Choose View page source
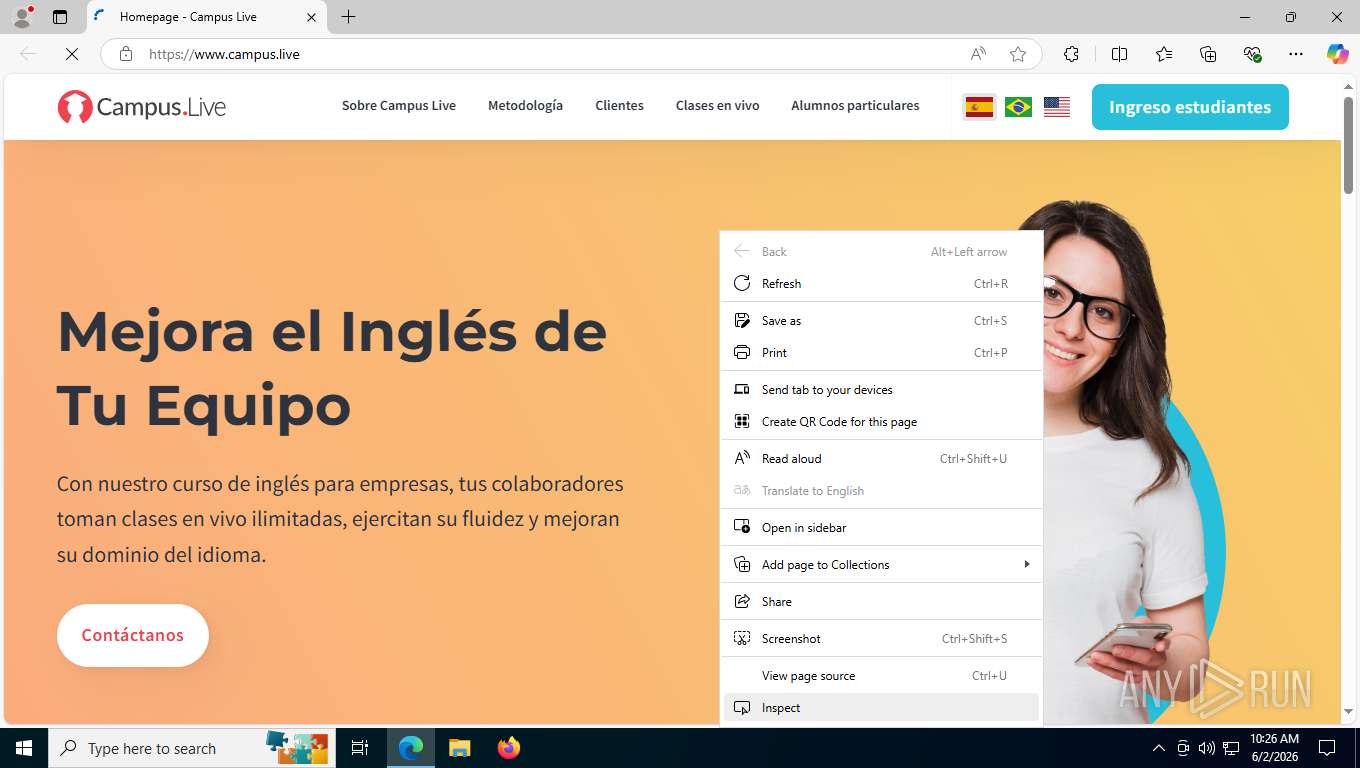 point(881,675)
